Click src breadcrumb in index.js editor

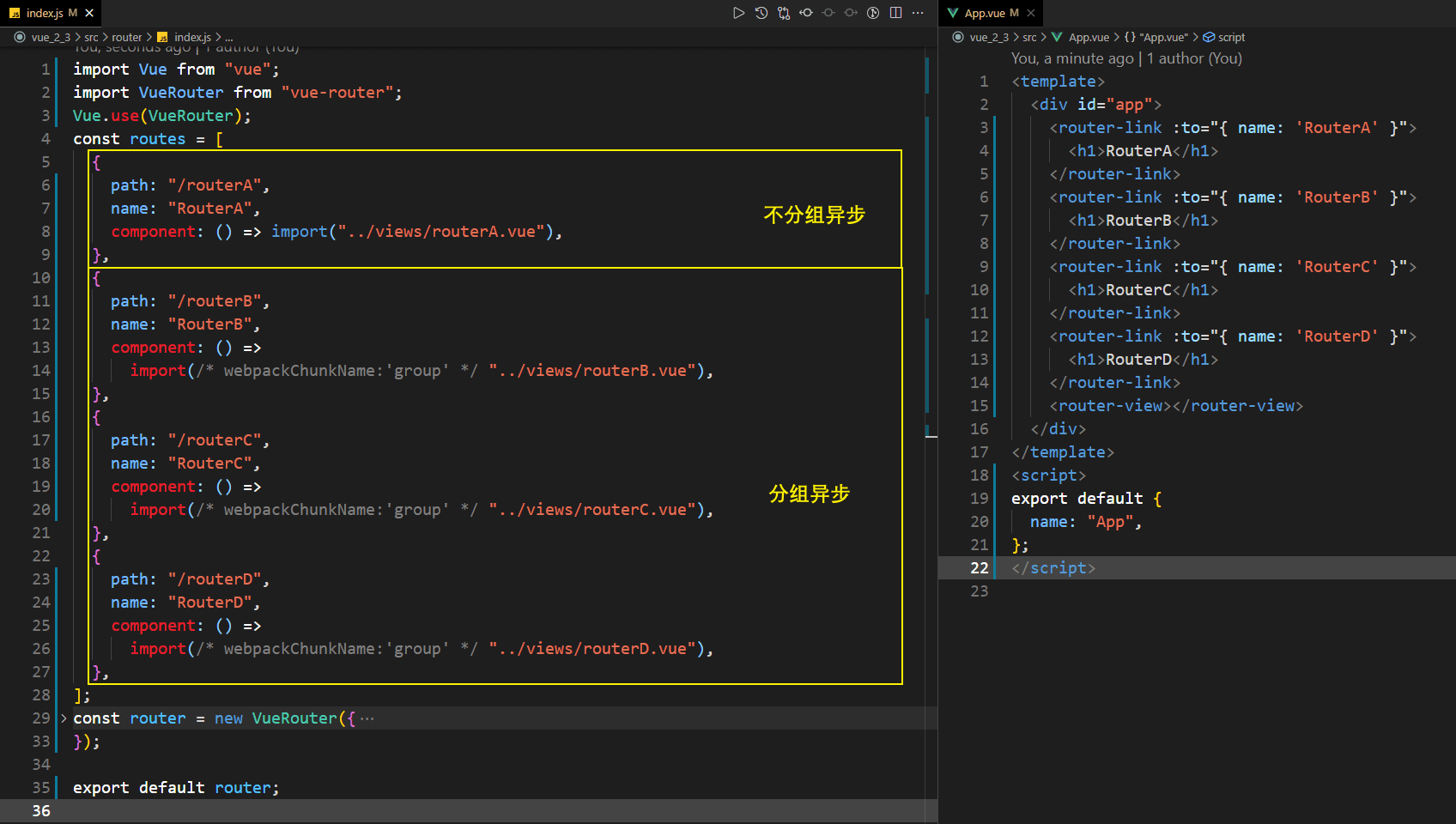coord(91,37)
